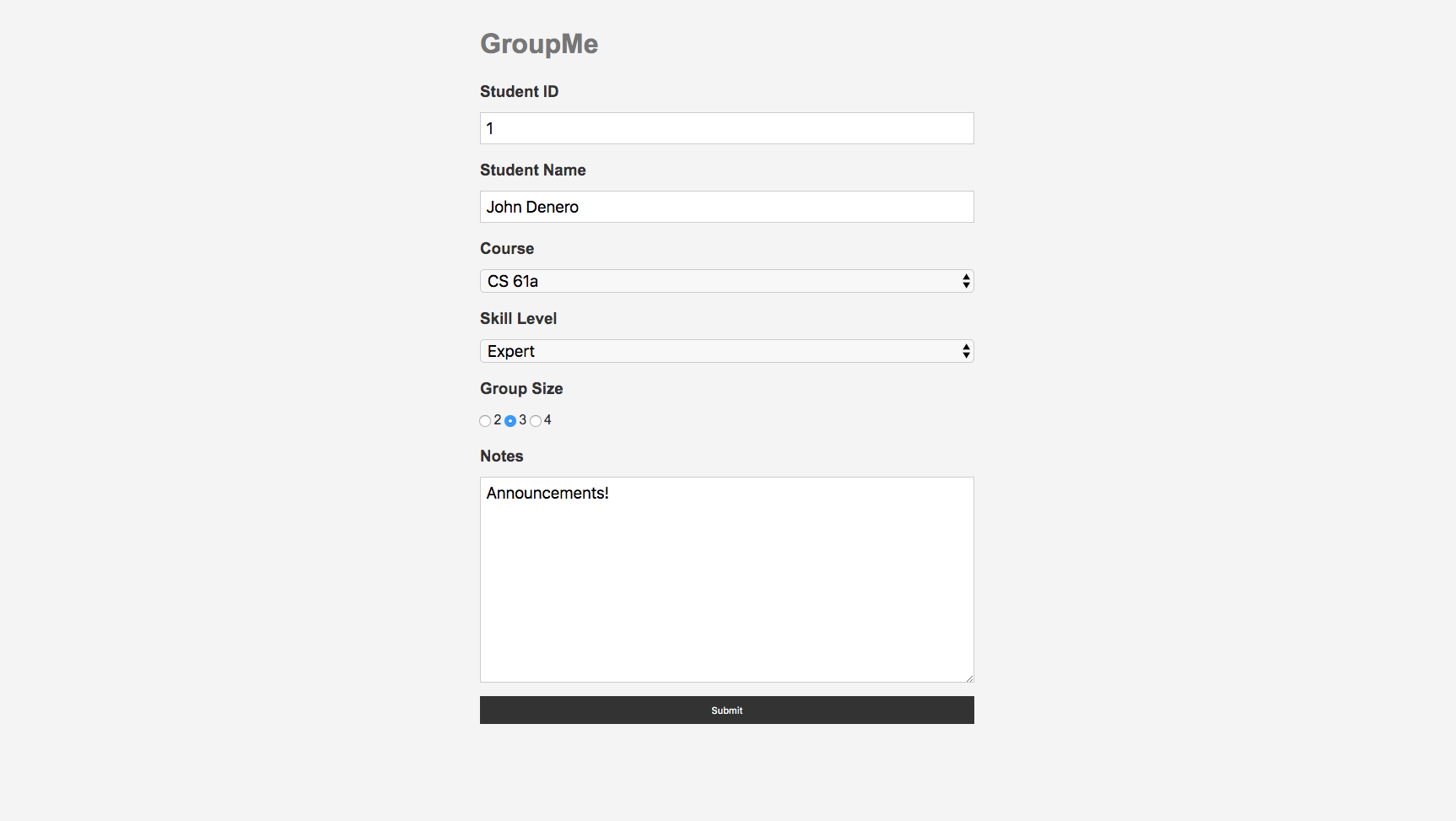Select group size 2 radio button

[485, 421]
